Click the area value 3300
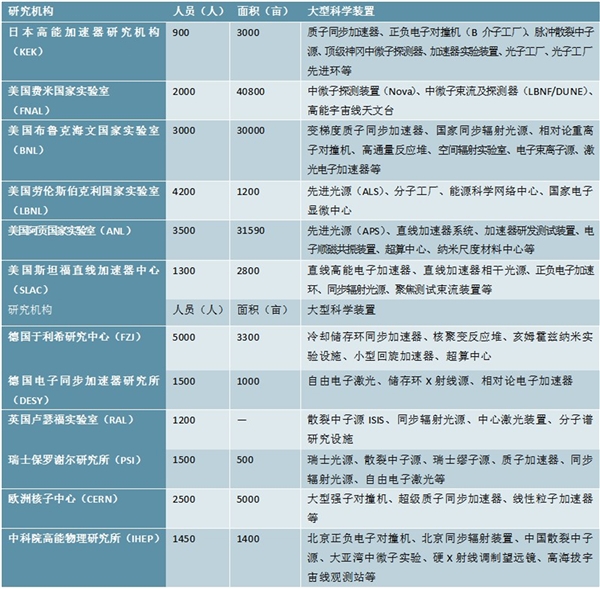 [x=248, y=337]
